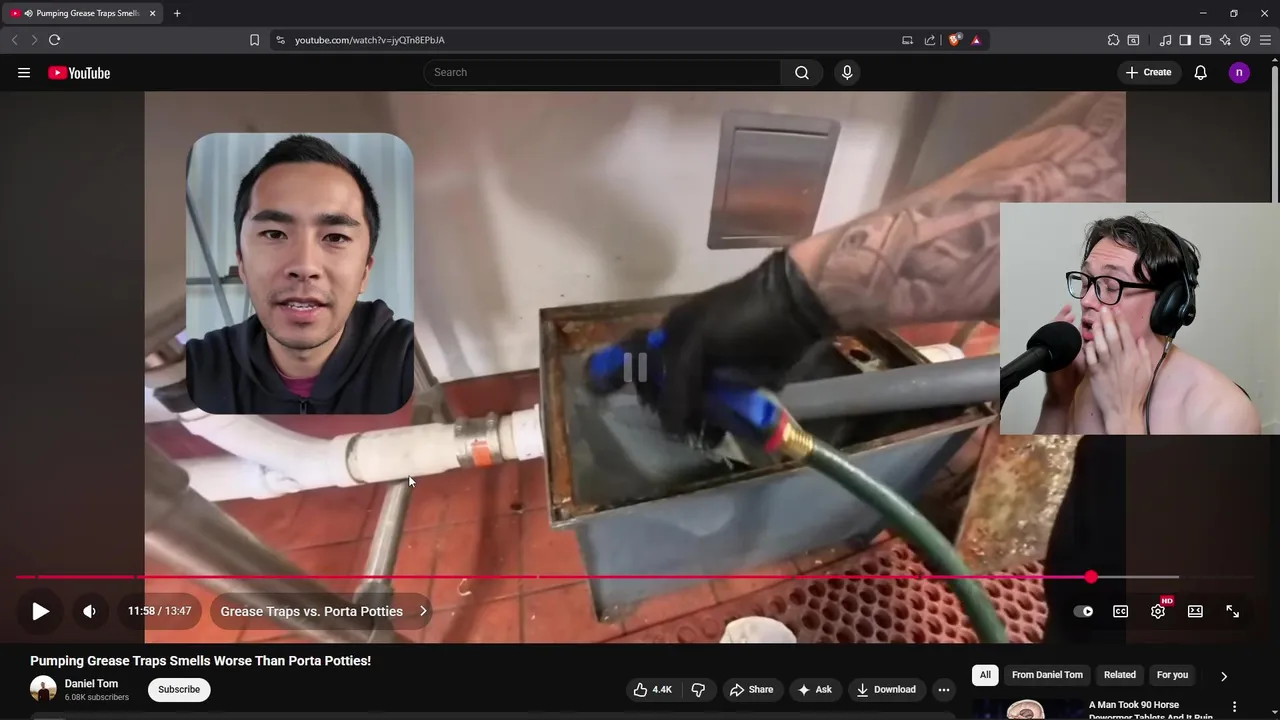Image resolution: width=1280 pixels, height=720 pixels.
Task: Show more filter chips arrow
Action: (1223, 676)
